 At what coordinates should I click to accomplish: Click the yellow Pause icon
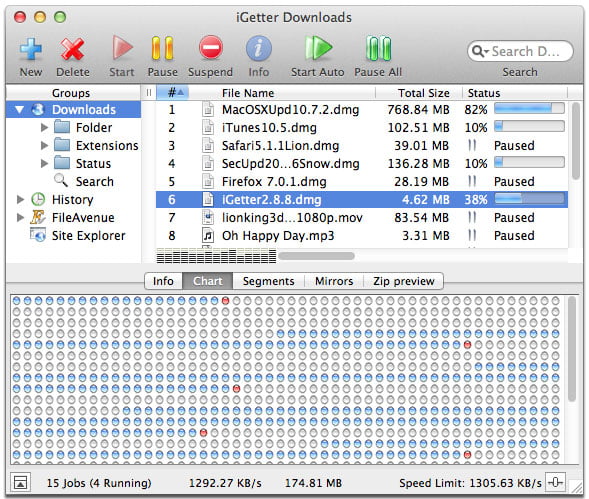point(162,48)
